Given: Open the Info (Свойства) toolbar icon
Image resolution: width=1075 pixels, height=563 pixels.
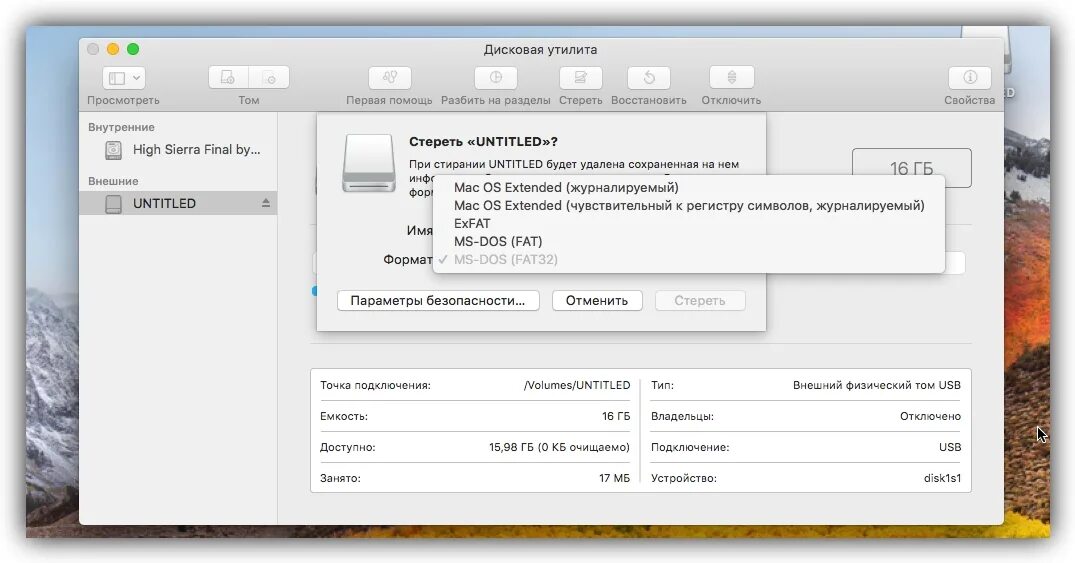Looking at the screenshot, I should [x=969, y=78].
